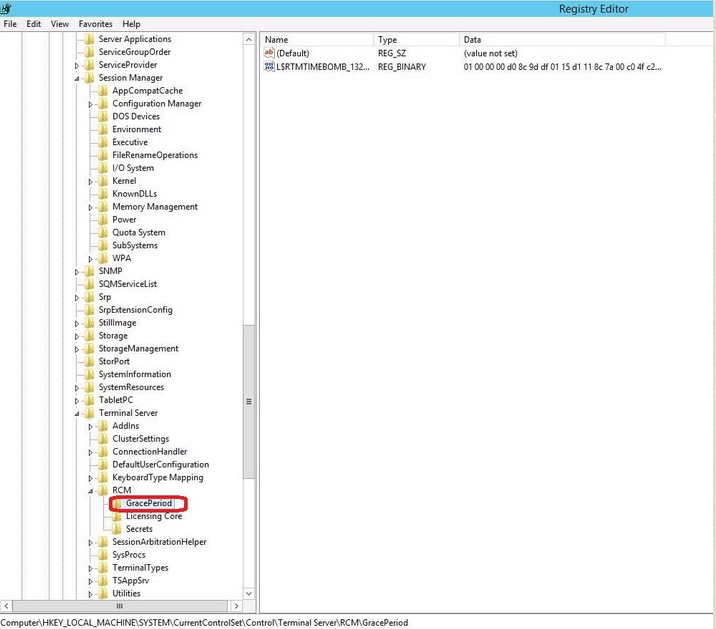Click the vertical scrollbar in tree pane
Viewport: 716px width, 629px height.
coord(249,300)
